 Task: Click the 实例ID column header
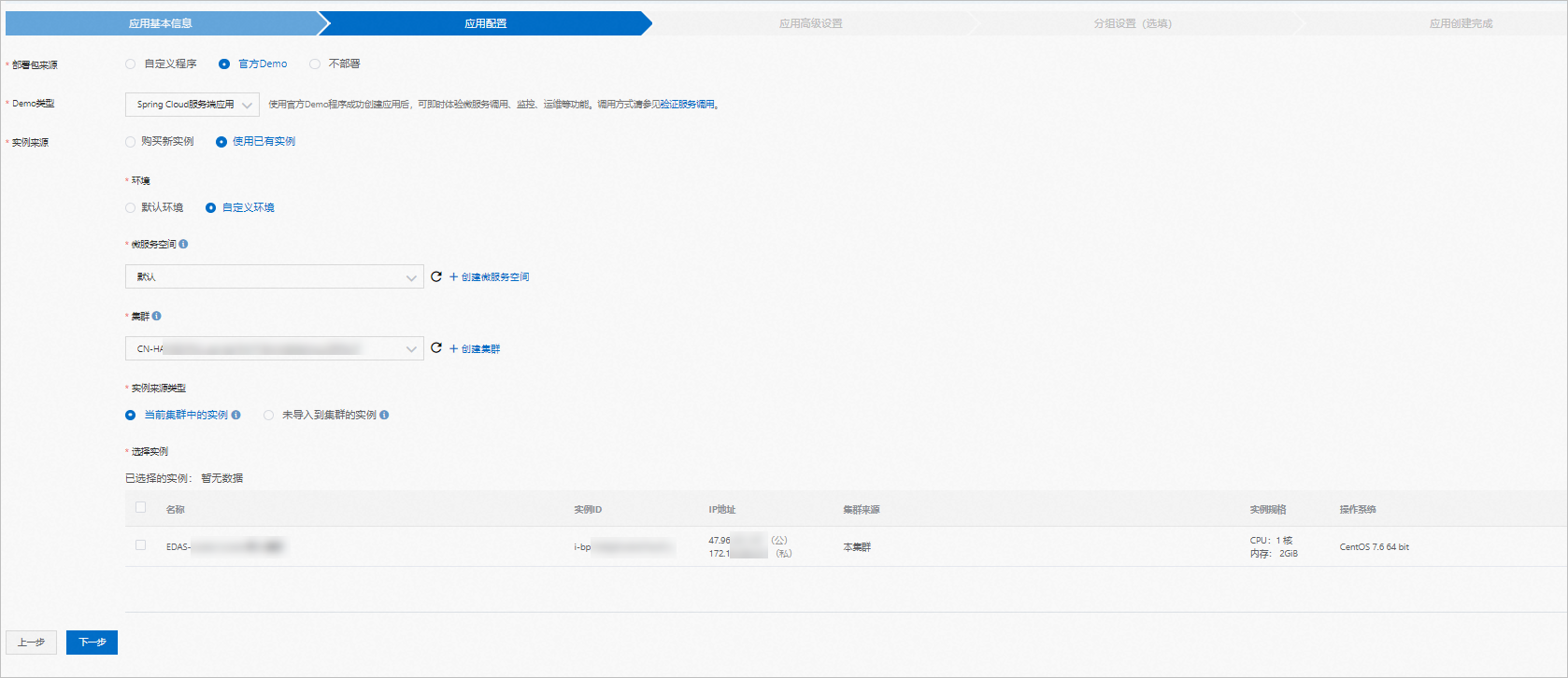(x=588, y=510)
